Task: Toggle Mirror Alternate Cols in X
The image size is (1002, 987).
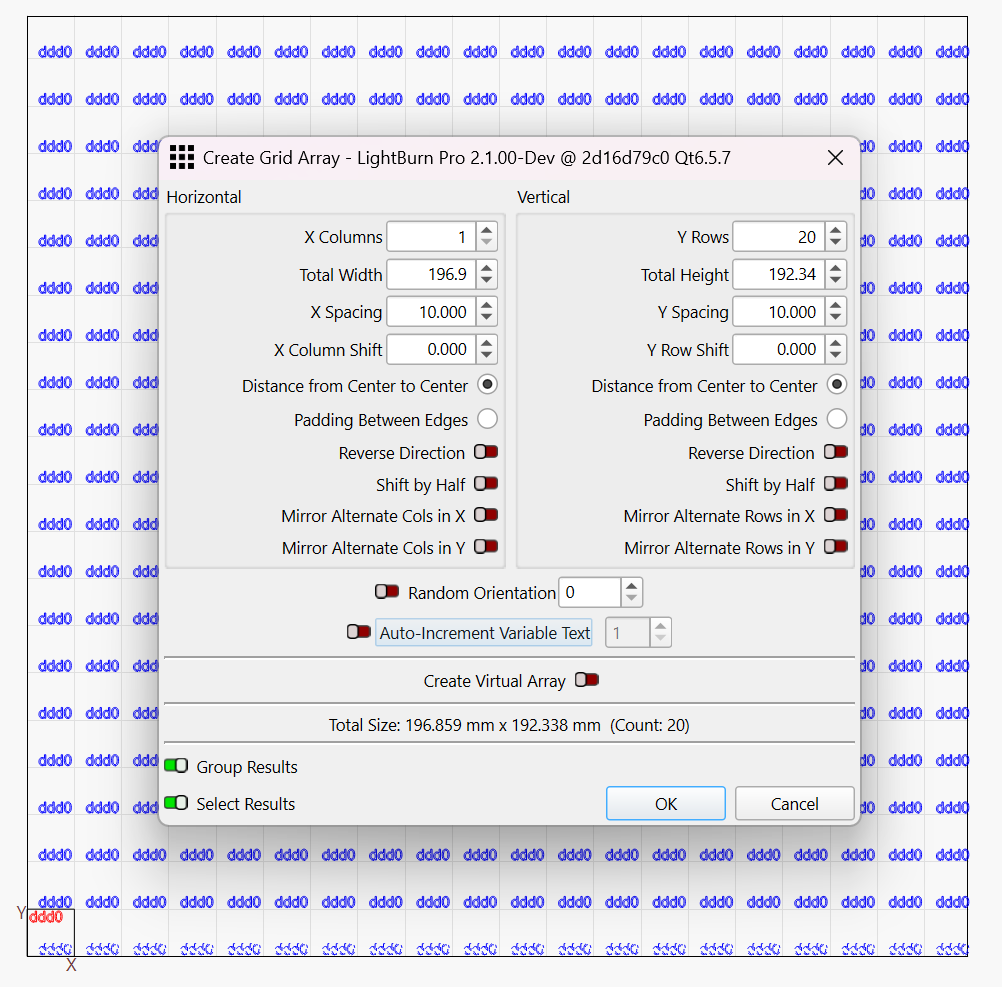Action: [x=486, y=515]
